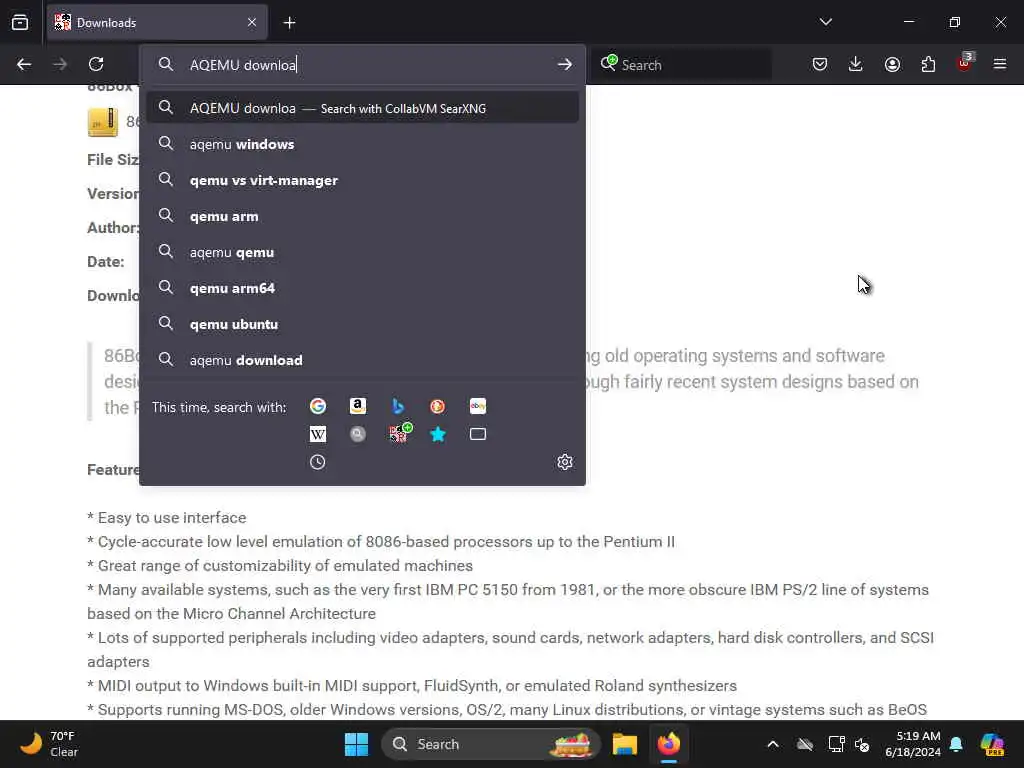Screen dimensions: 1024x768
Task: Click the uBlock Origin extension icon
Action: pyautogui.click(x=965, y=63)
